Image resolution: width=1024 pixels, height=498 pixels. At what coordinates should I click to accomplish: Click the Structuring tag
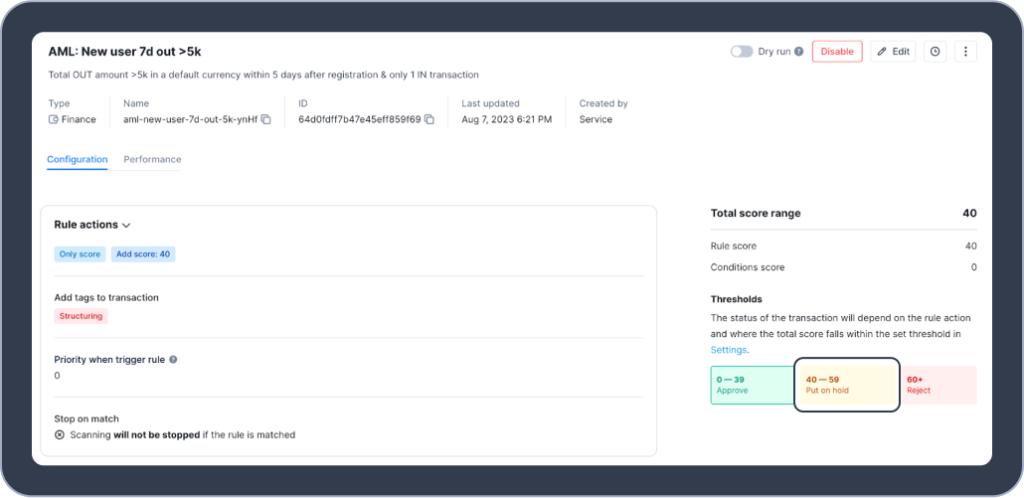pos(81,316)
